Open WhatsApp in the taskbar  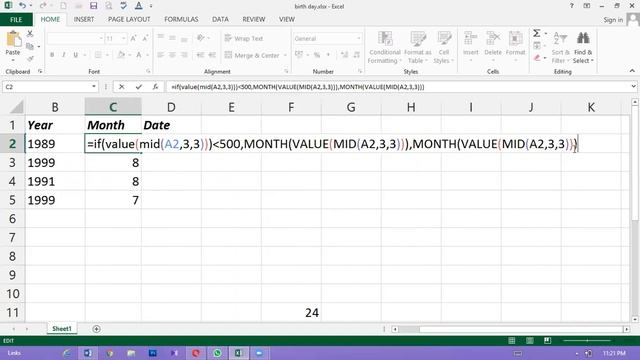pos(217,353)
